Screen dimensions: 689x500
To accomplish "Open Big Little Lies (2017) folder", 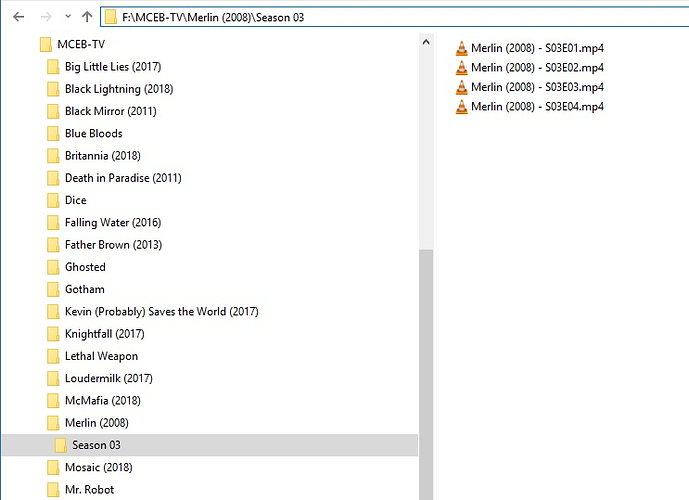I will [x=113, y=67].
